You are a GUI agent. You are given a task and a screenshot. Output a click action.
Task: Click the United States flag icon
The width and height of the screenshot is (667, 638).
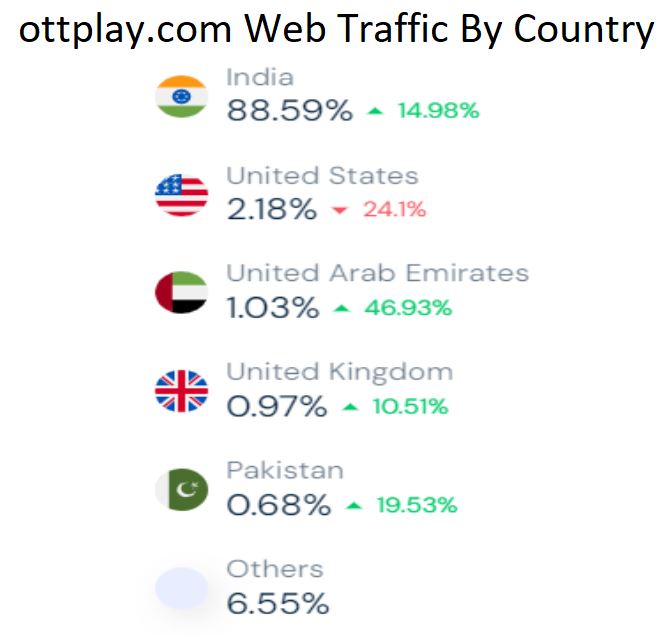181,194
